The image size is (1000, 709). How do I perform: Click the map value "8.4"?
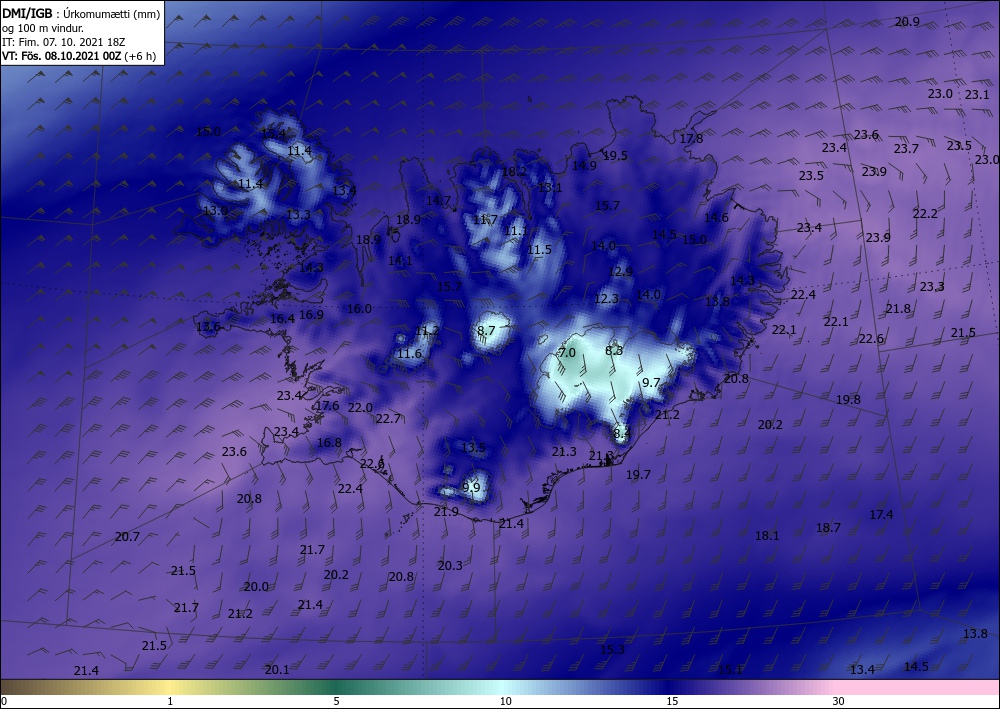click(x=622, y=434)
